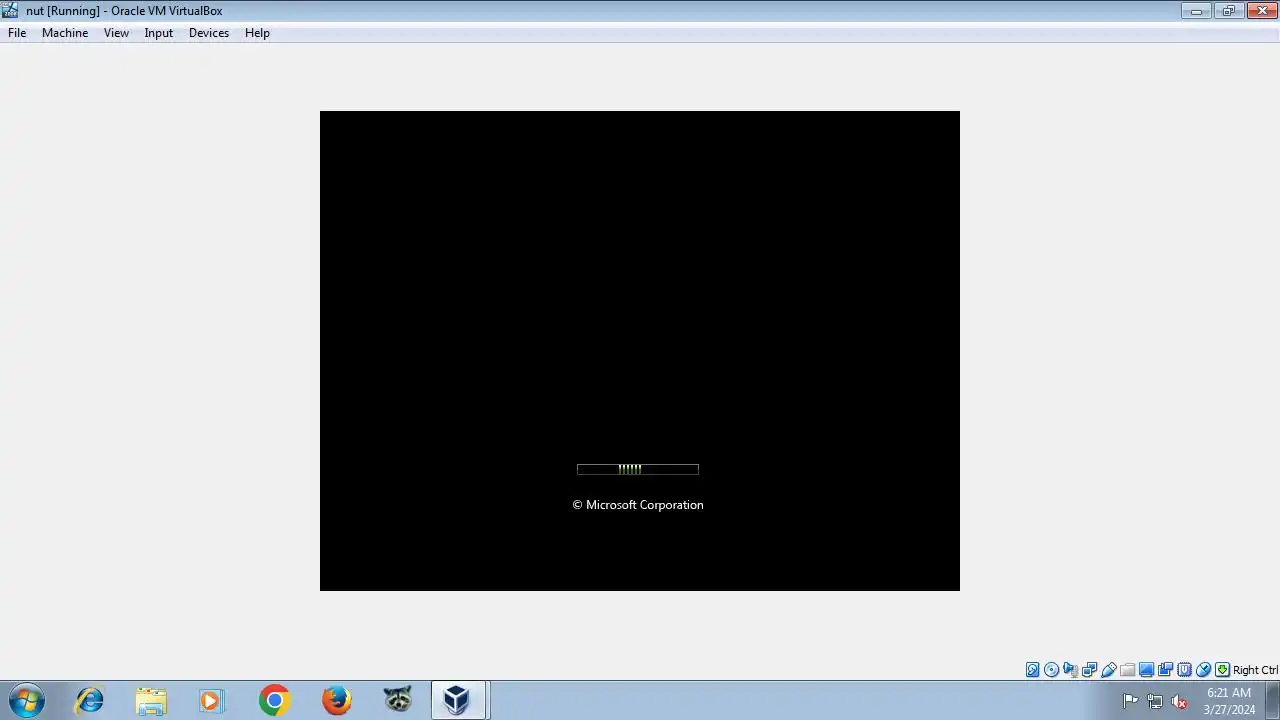This screenshot has height=720, width=1280.
Task: Click the network adapters status icon
Action: tap(1090, 670)
